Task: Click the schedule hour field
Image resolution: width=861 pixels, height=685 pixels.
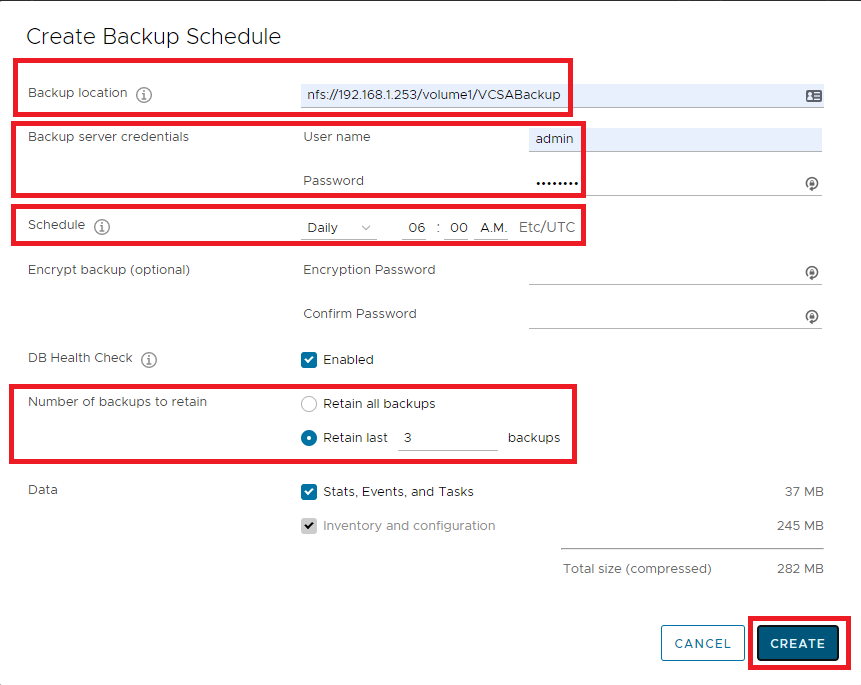Action: [x=416, y=228]
